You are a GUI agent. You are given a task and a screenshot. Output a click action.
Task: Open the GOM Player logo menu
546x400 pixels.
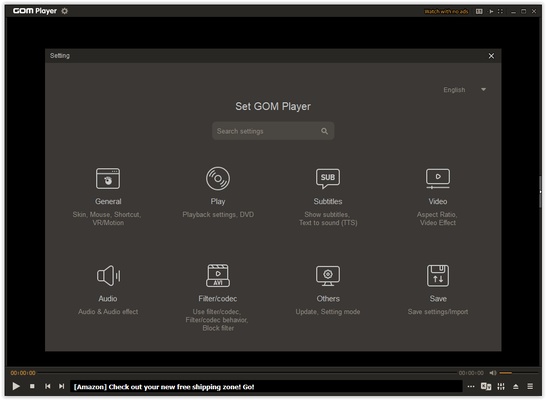[34, 11]
